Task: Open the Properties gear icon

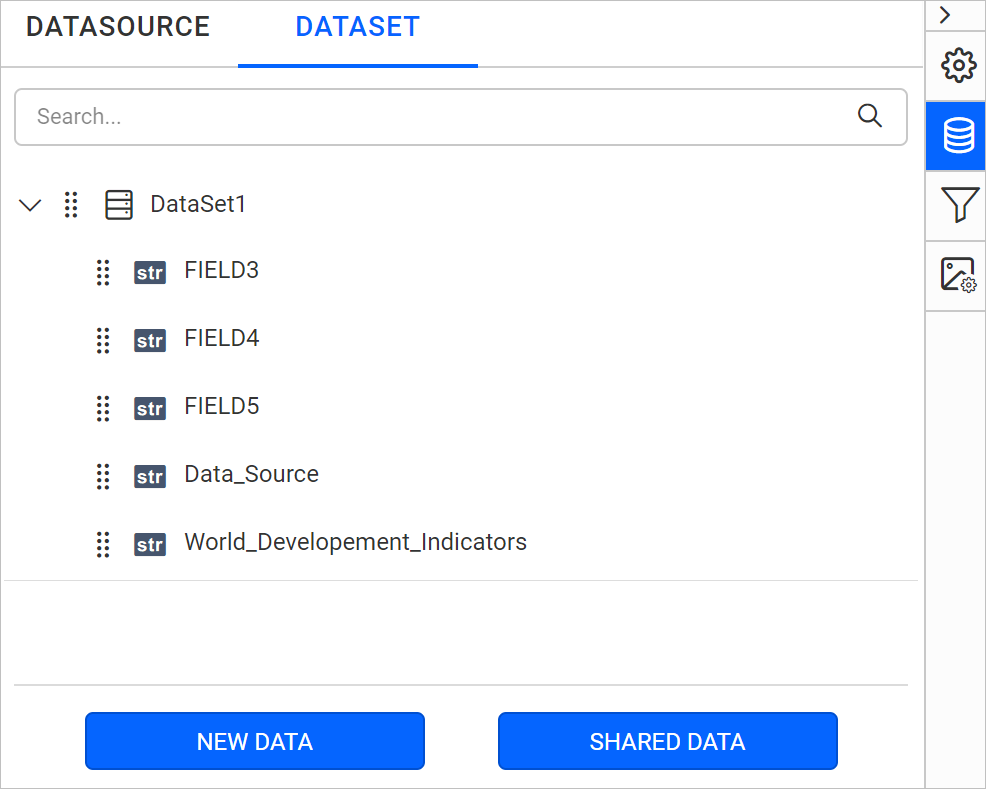Action: [x=958, y=65]
